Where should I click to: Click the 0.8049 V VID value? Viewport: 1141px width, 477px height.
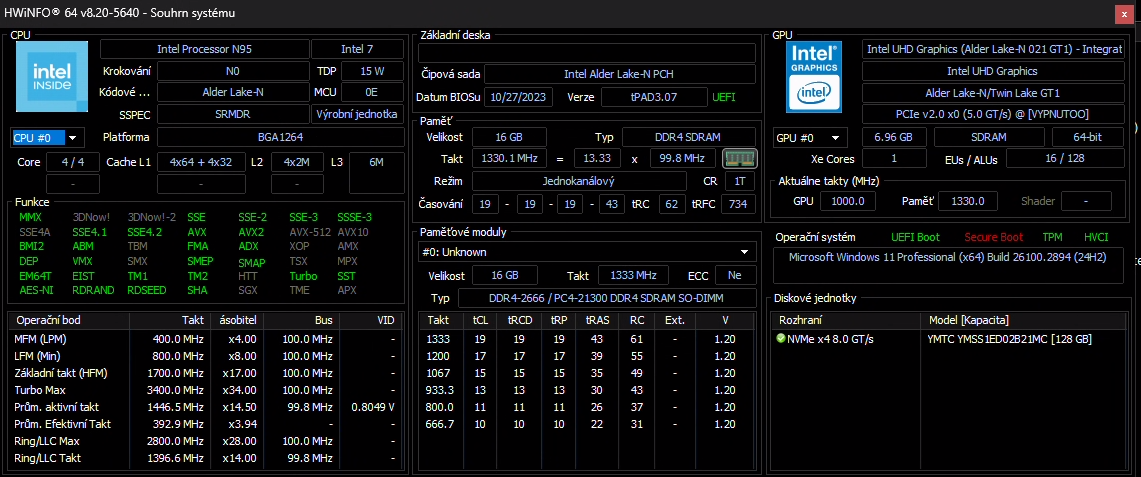pos(373,407)
